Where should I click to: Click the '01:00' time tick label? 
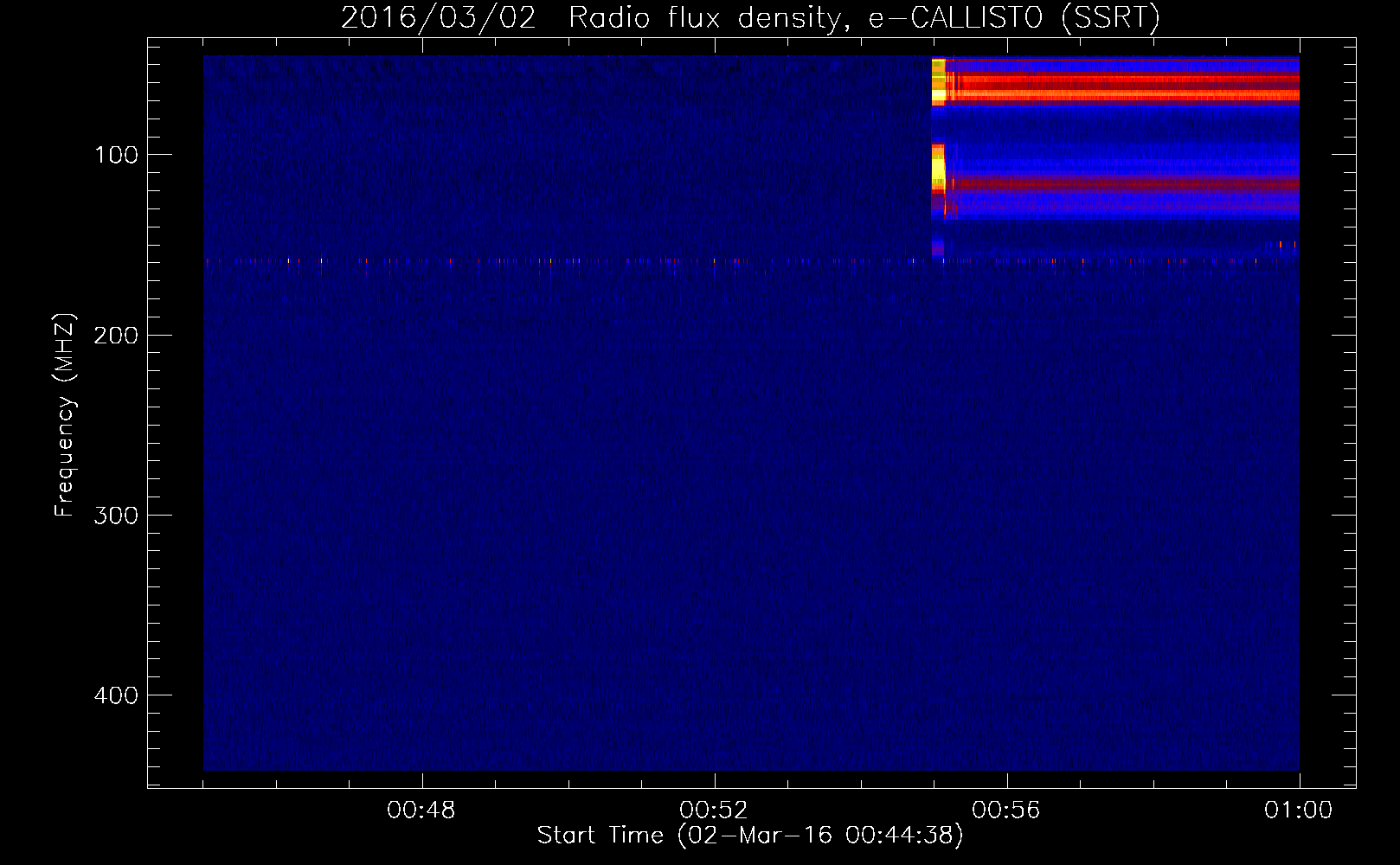1298,811
